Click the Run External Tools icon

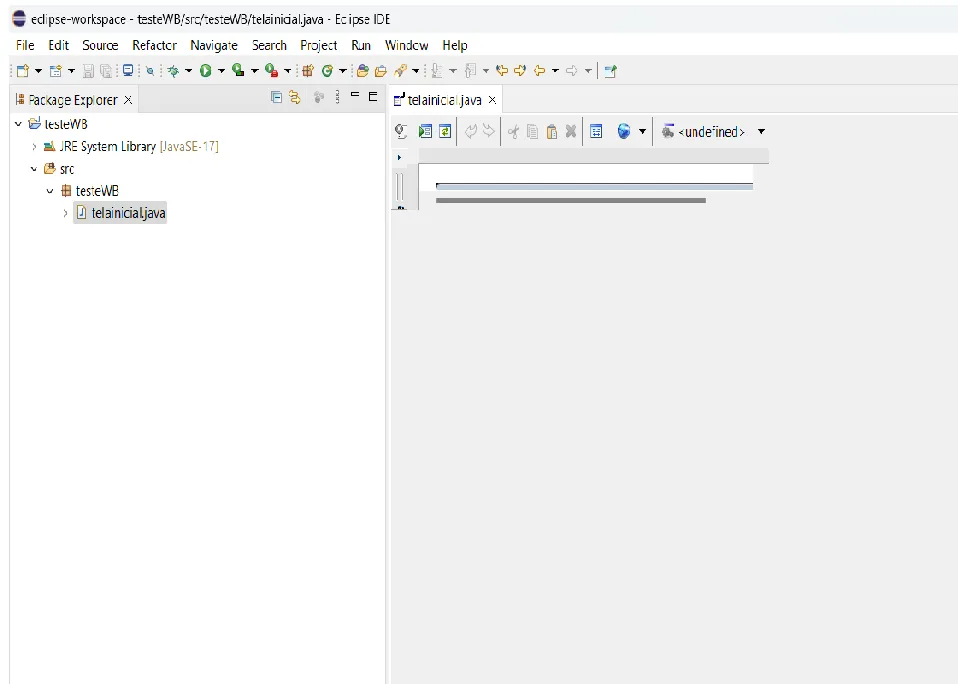point(271,71)
